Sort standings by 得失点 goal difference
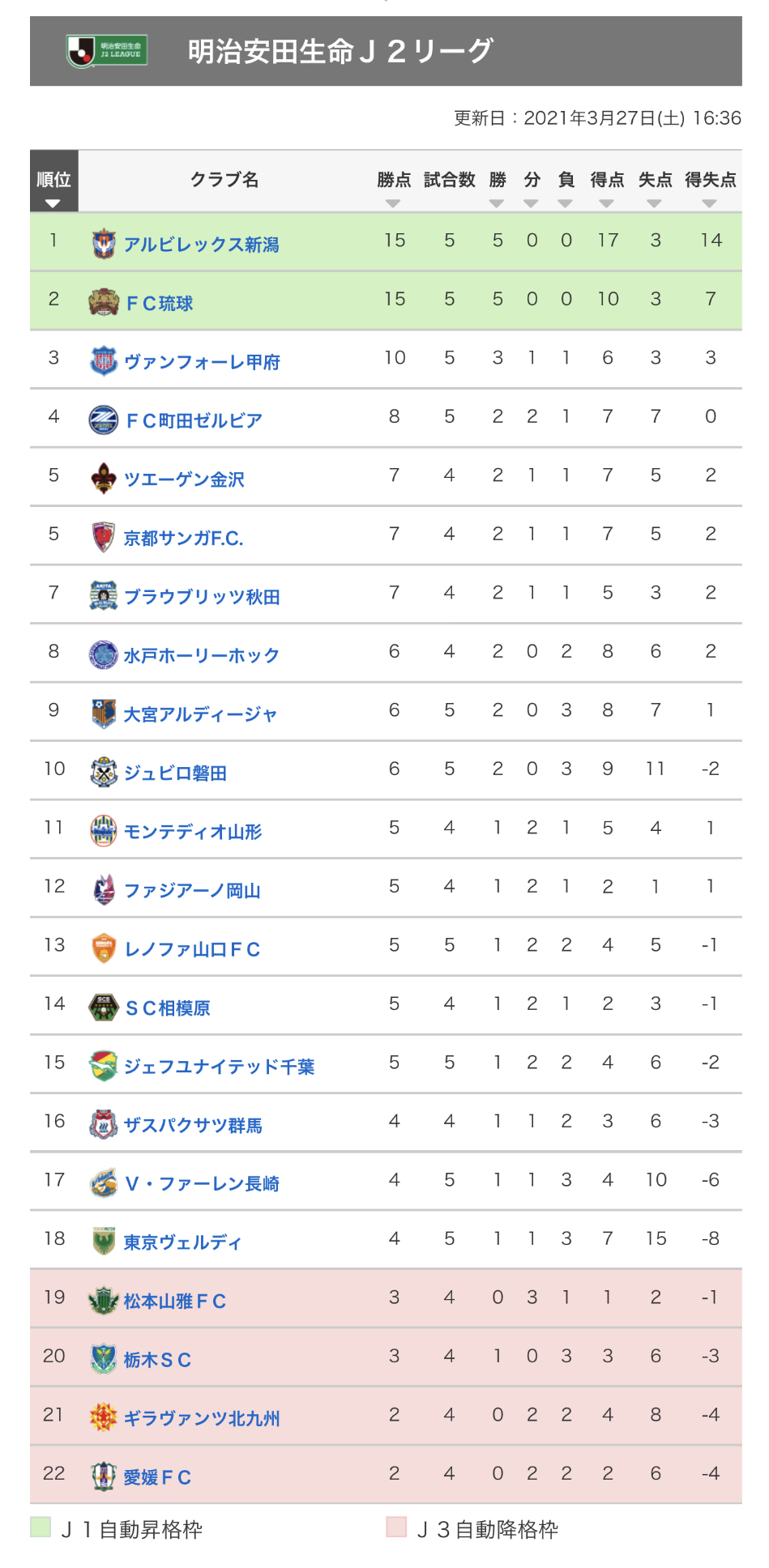Screen dimensions: 769x1568 coord(710,203)
